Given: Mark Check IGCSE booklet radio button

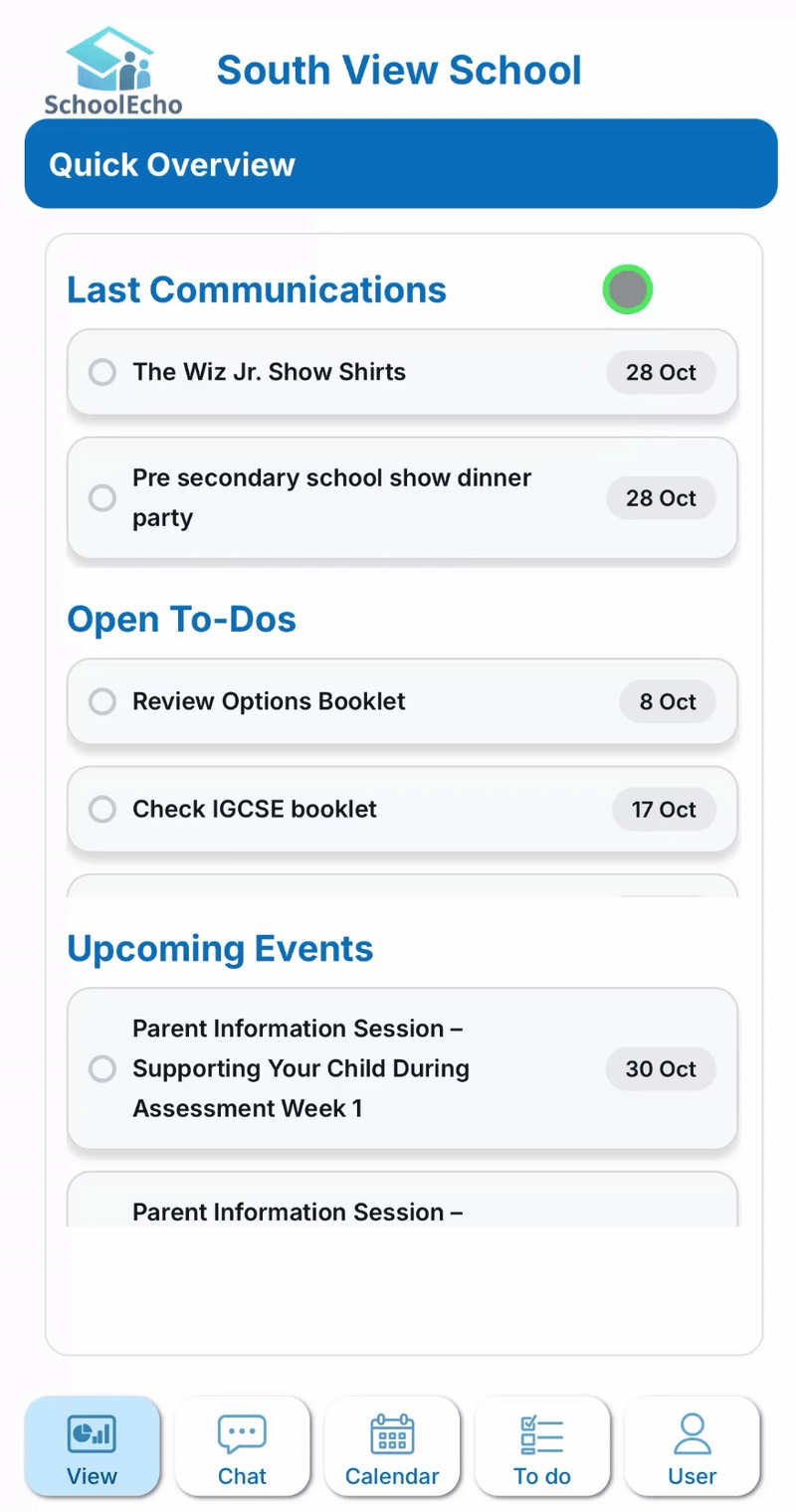Looking at the screenshot, I should 102,809.
